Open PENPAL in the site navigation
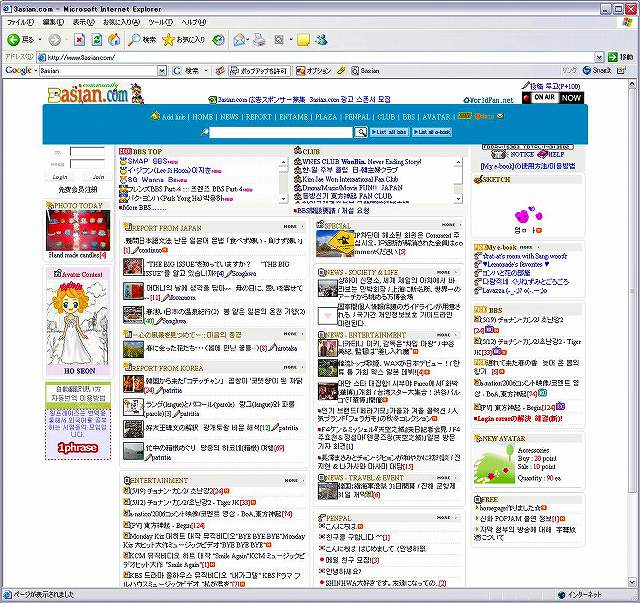Image resolution: width=640 pixels, height=603 pixels. point(357,117)
